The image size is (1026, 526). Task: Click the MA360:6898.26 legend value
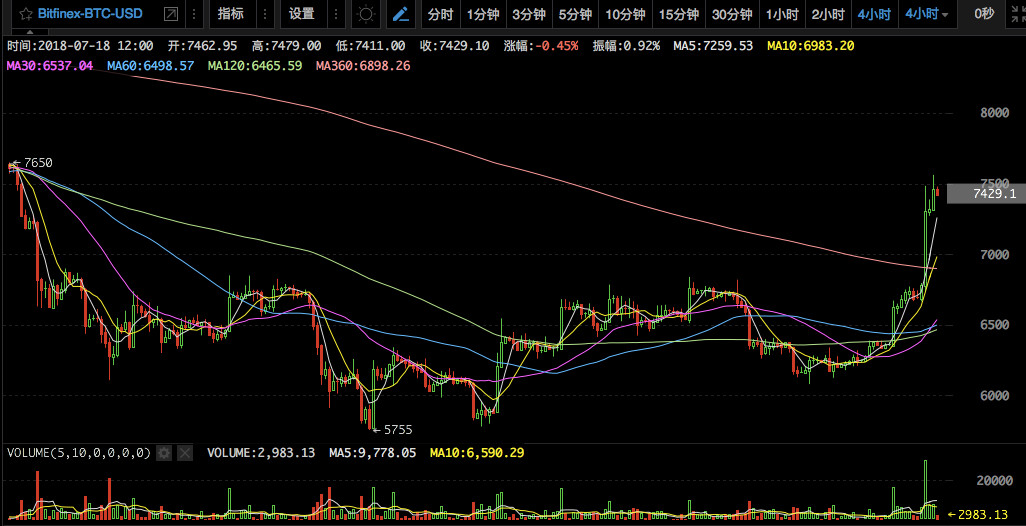click(x=363, y=65)
